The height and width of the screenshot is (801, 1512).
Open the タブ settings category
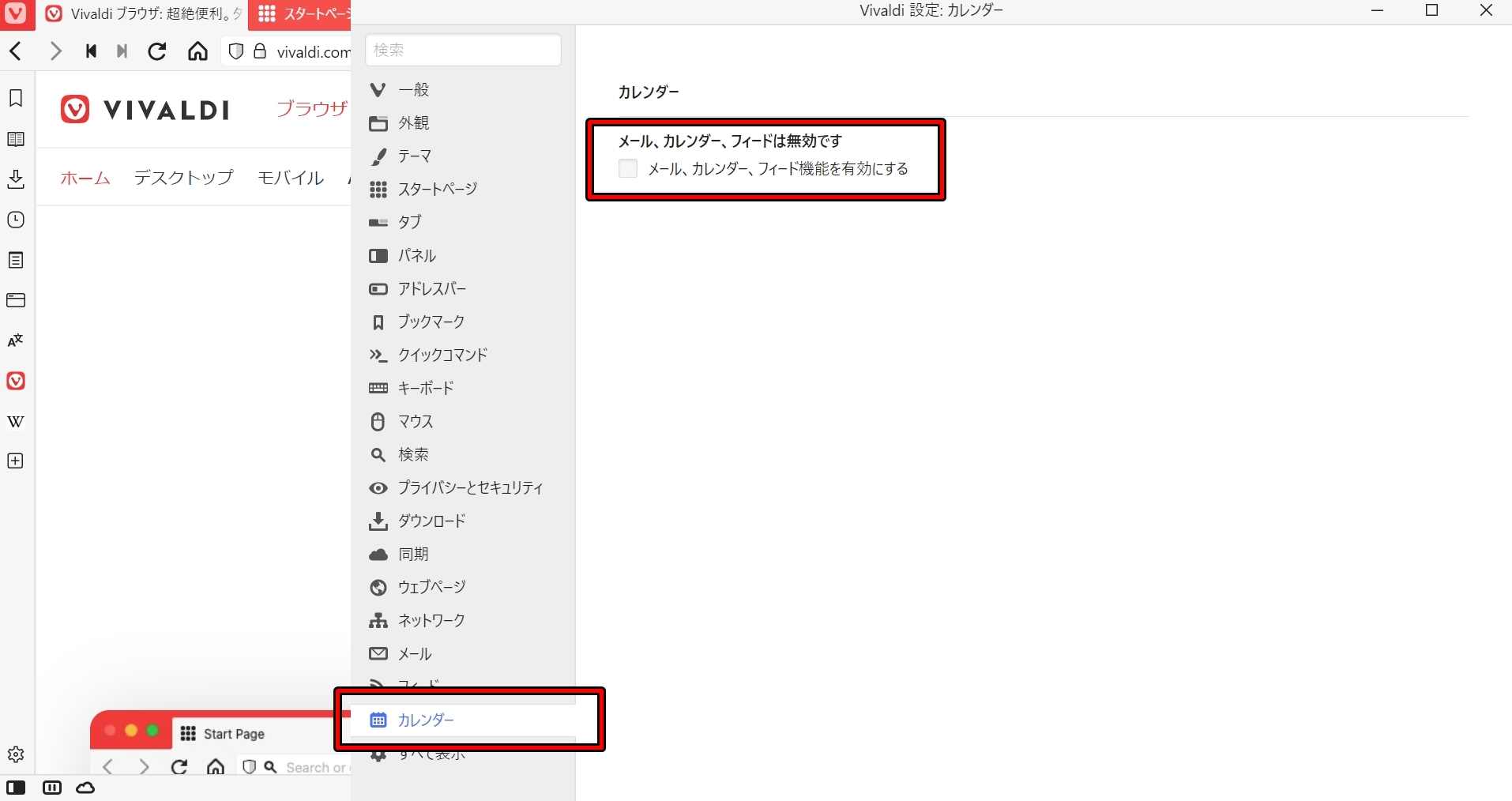(x=463, y=223)
